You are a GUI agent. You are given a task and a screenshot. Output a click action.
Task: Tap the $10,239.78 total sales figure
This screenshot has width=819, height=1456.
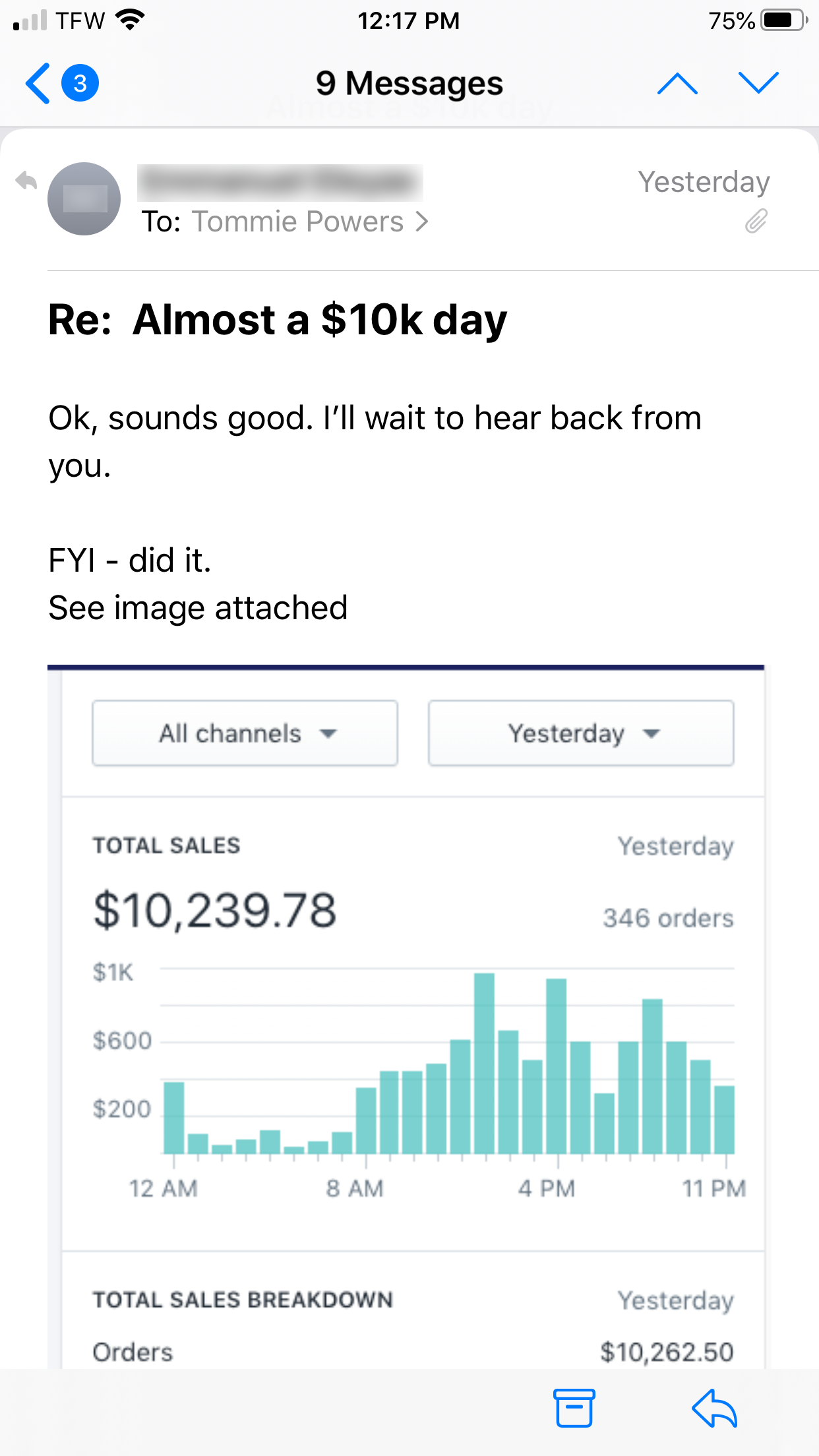(215, 911)
